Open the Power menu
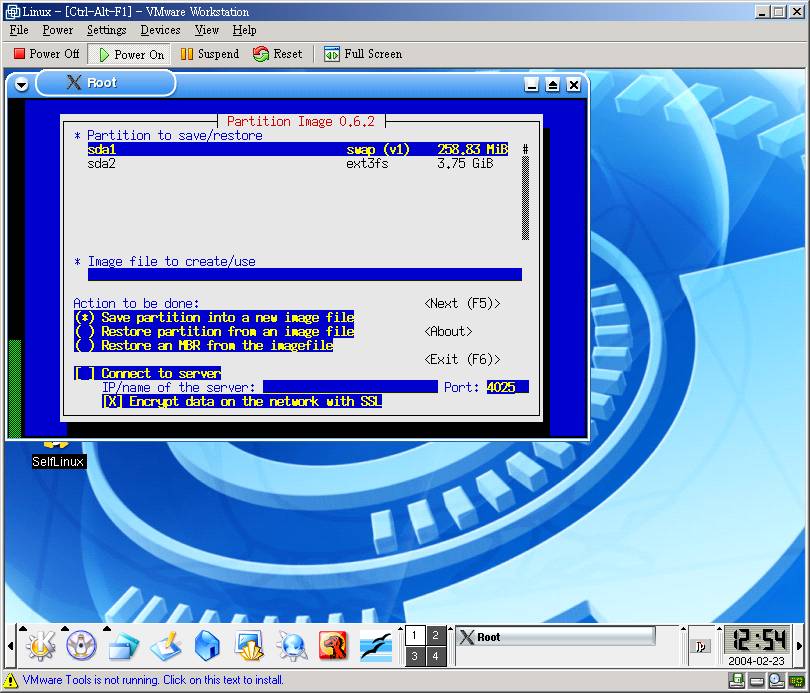The image size is (810, 693). click(x=57, y=30)
